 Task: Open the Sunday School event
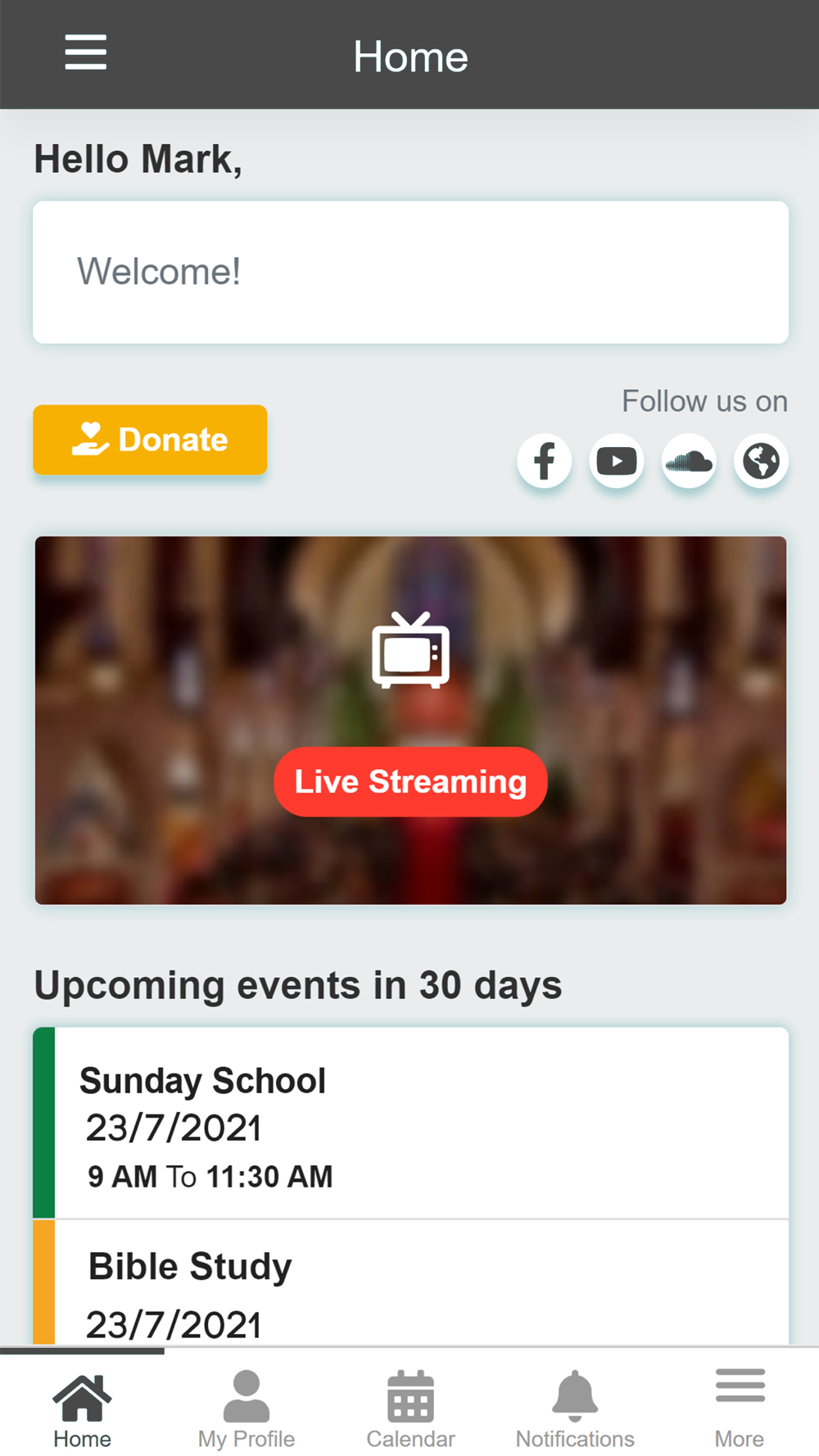coord(410,1123)
